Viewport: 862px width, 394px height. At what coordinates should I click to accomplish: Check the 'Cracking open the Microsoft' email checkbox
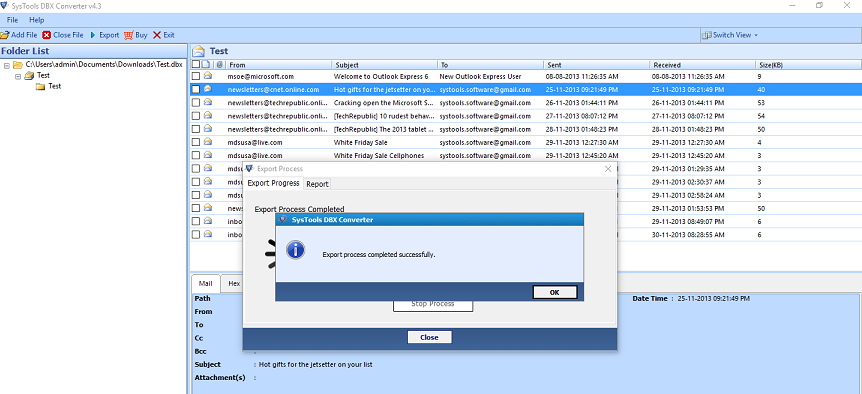point(195,102)
